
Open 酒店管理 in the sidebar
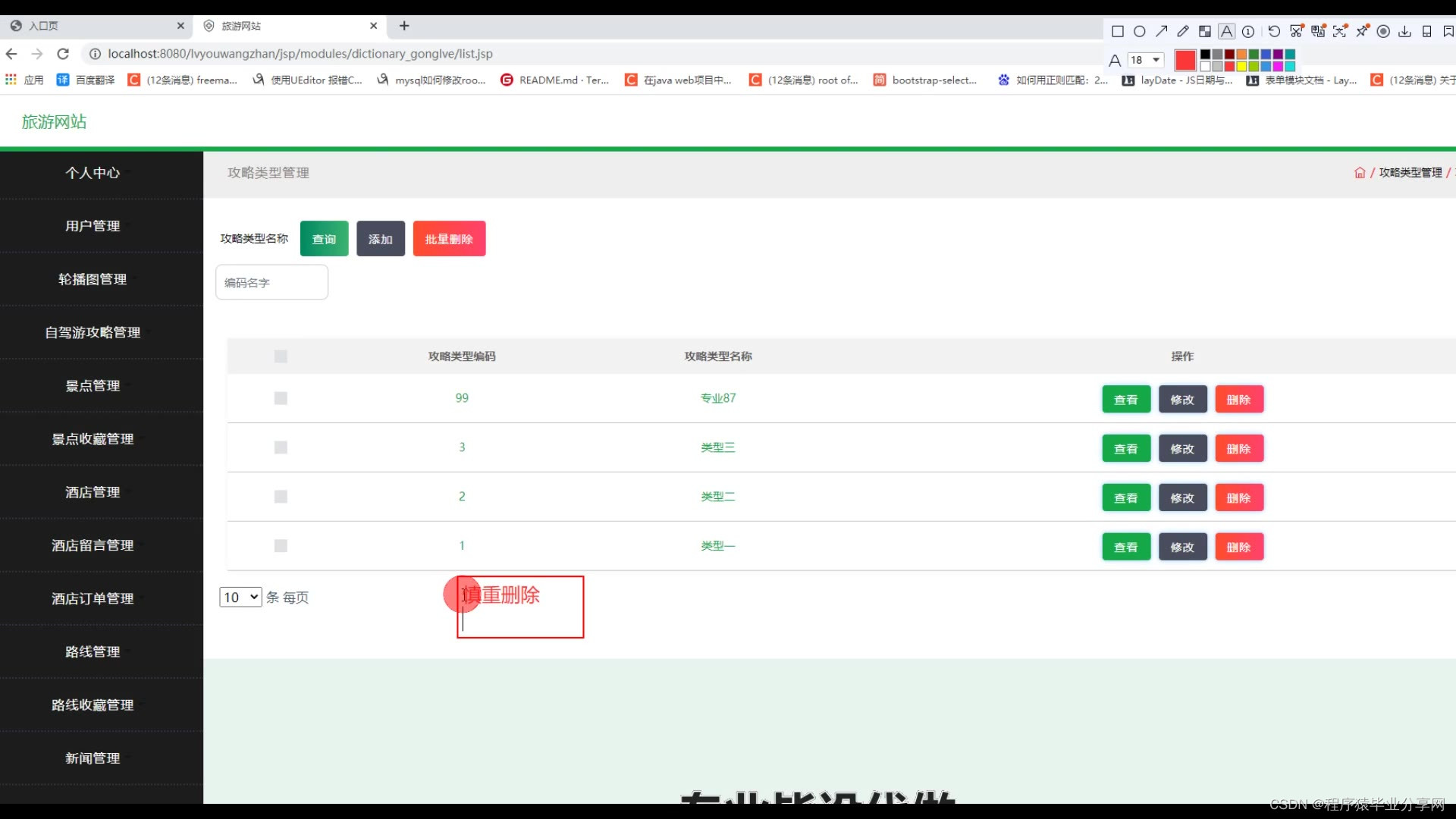click(x=93, y=492)
